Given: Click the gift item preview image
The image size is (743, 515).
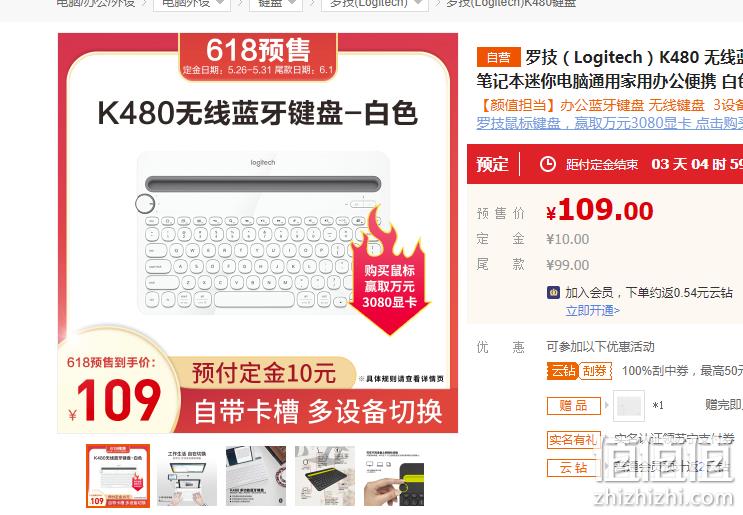Looking at the screenshot, I should pyautogui.click(x=629, y=406).
